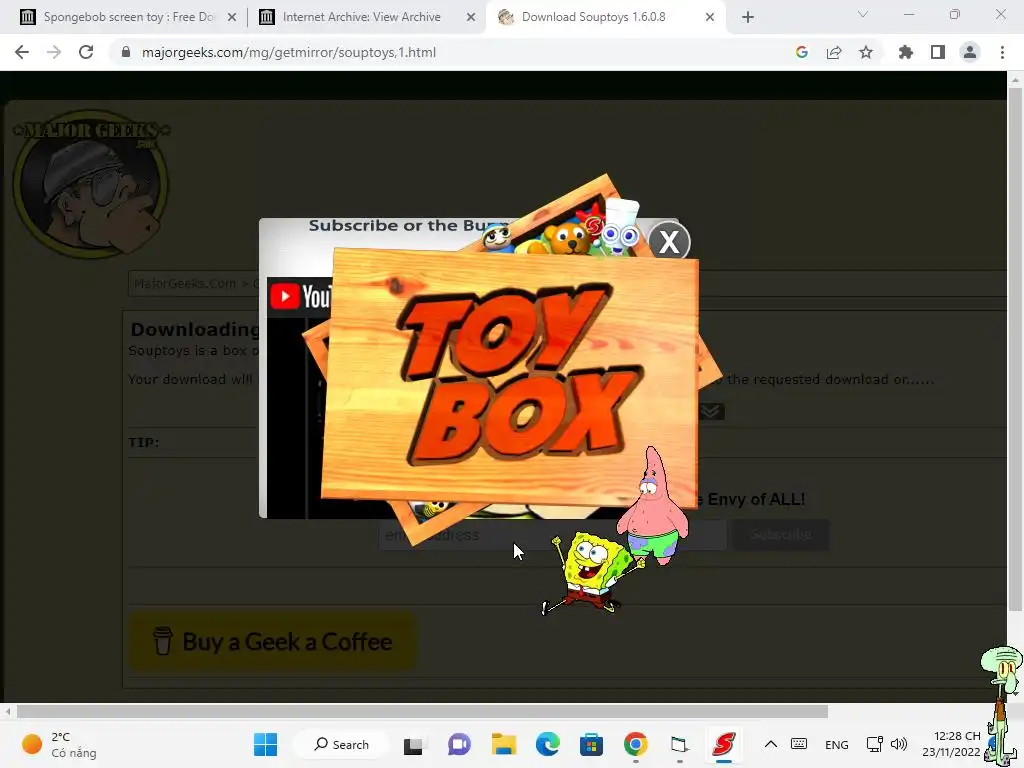
Task: Expand the tab search chevron
Action: click(x=863, y=14)
